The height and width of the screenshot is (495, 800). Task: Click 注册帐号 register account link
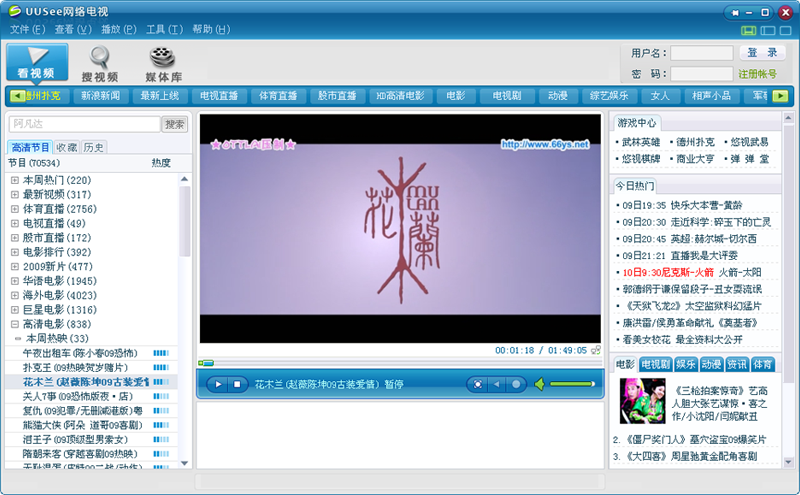(x=757, y=74)
